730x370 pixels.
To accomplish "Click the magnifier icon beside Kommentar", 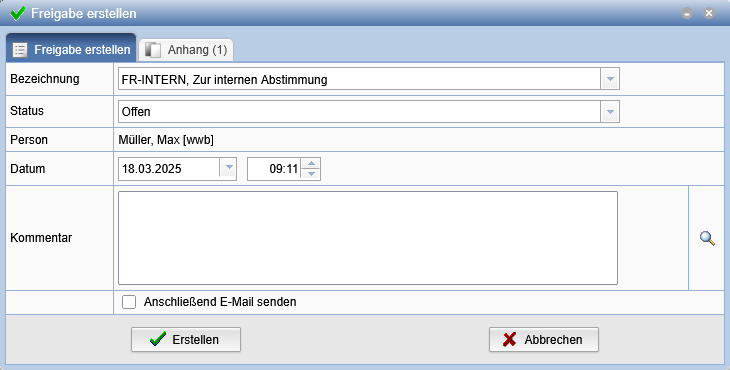I will click(x=707, y=238).
